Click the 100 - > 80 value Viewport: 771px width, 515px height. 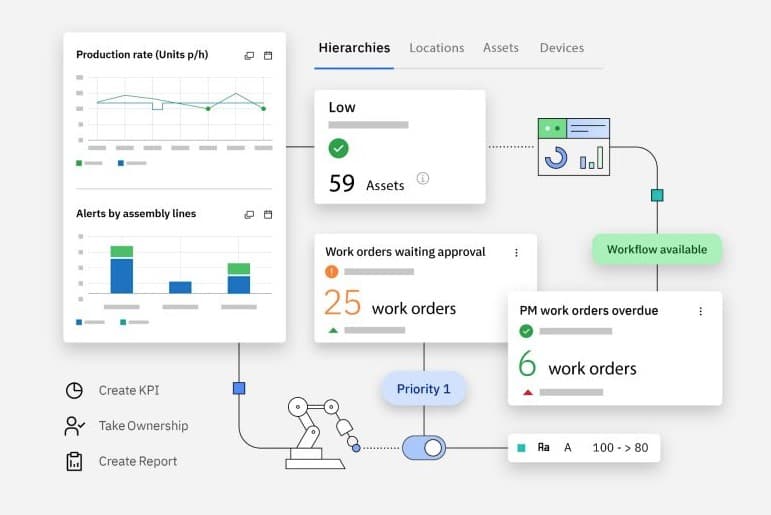point(620,448)
